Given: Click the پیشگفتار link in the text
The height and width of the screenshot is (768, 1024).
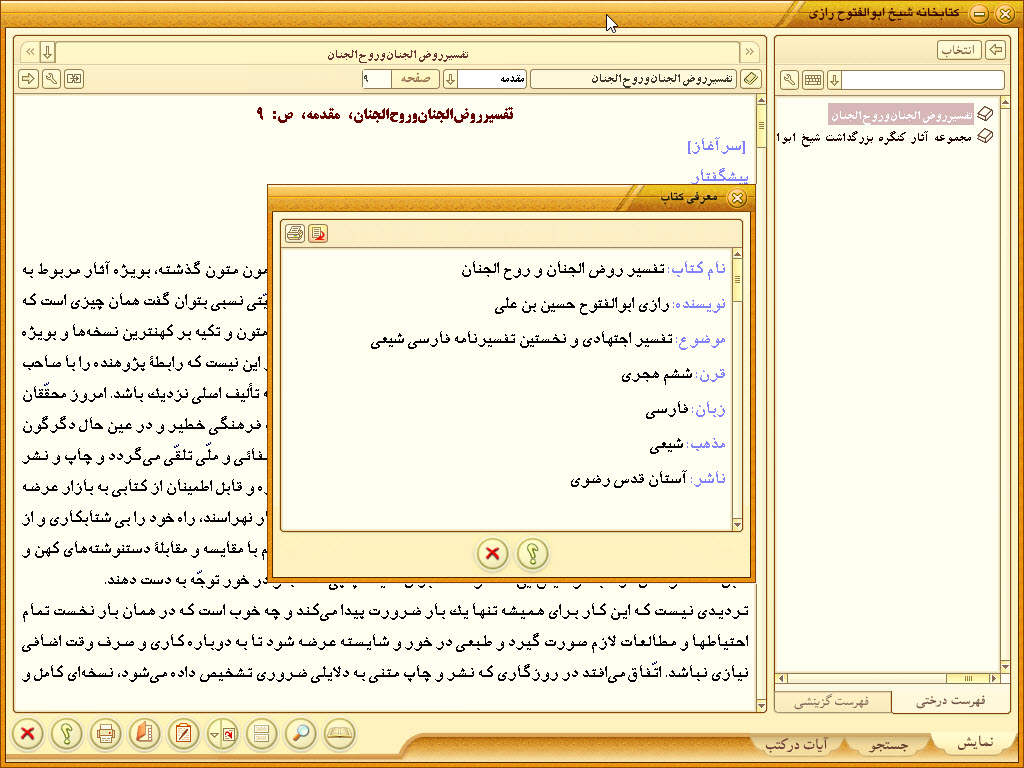Looking at the screenshot, I should pyautogui.click(x=720, y=176).
